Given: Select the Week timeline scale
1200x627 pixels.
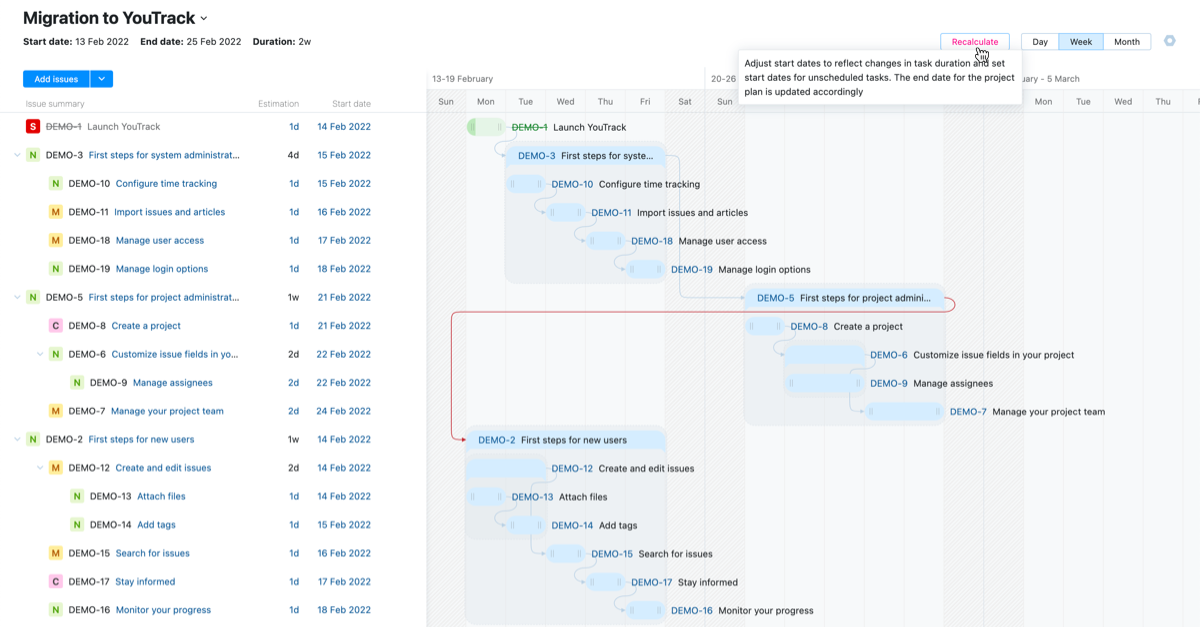Looking at the screenshot, I should tap(1081, 42).
